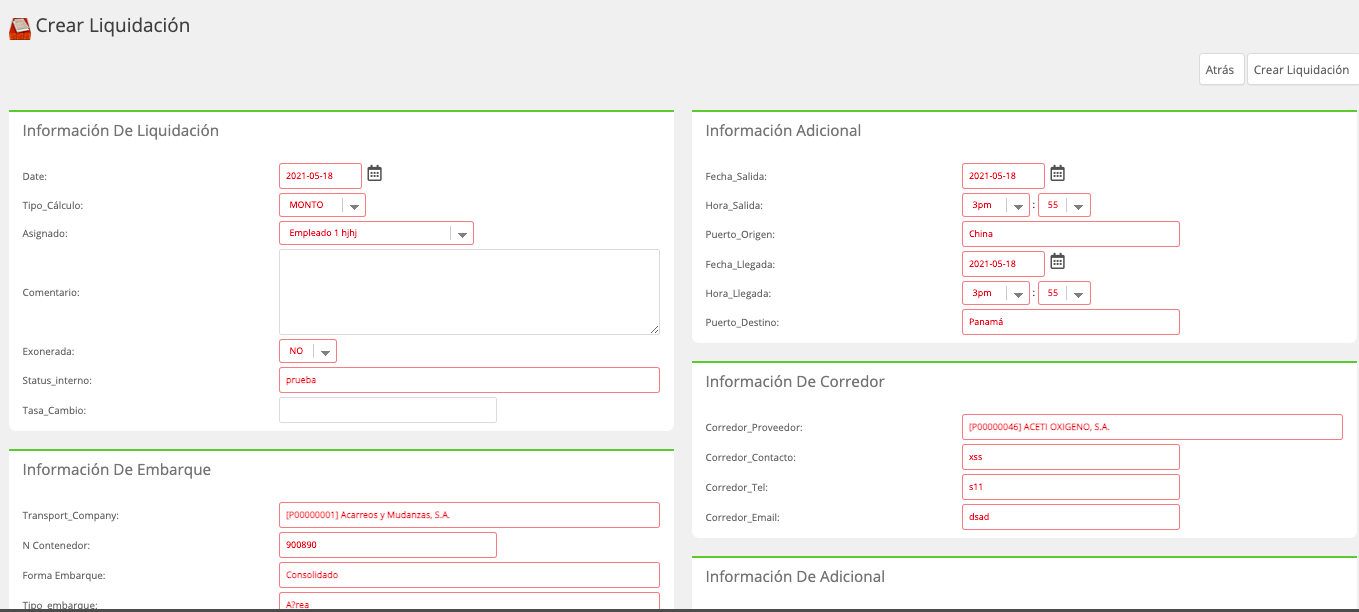Viewport: 1359px width, 612px height.
Task: Edit the Puerto_Destino field
Action: pyautogui.click(x=1071, y=322)
